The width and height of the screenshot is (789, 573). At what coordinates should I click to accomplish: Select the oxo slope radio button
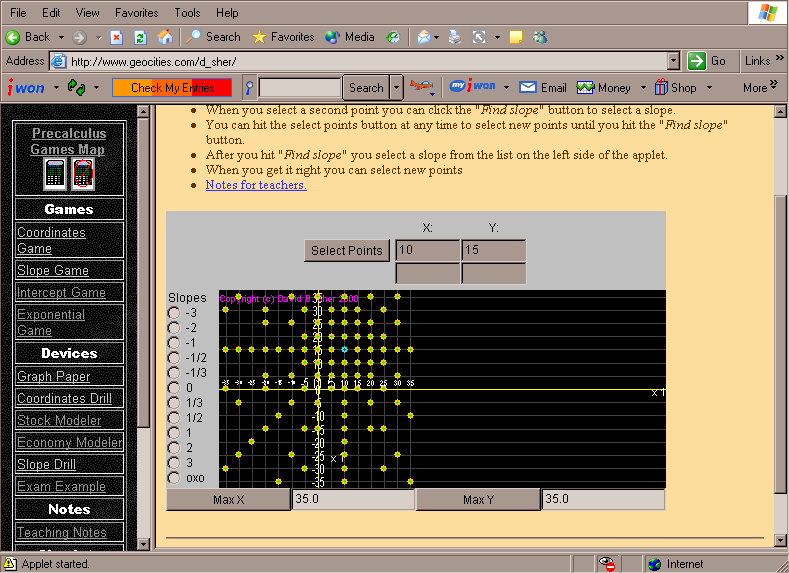click(174, 478)
